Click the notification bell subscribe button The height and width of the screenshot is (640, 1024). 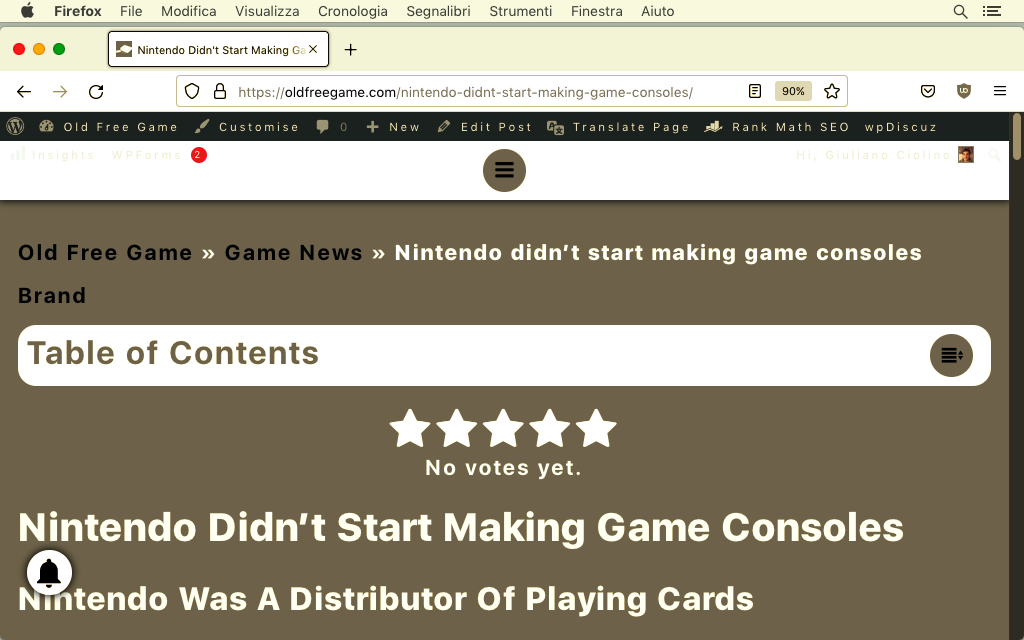click(x=50, y=573)
